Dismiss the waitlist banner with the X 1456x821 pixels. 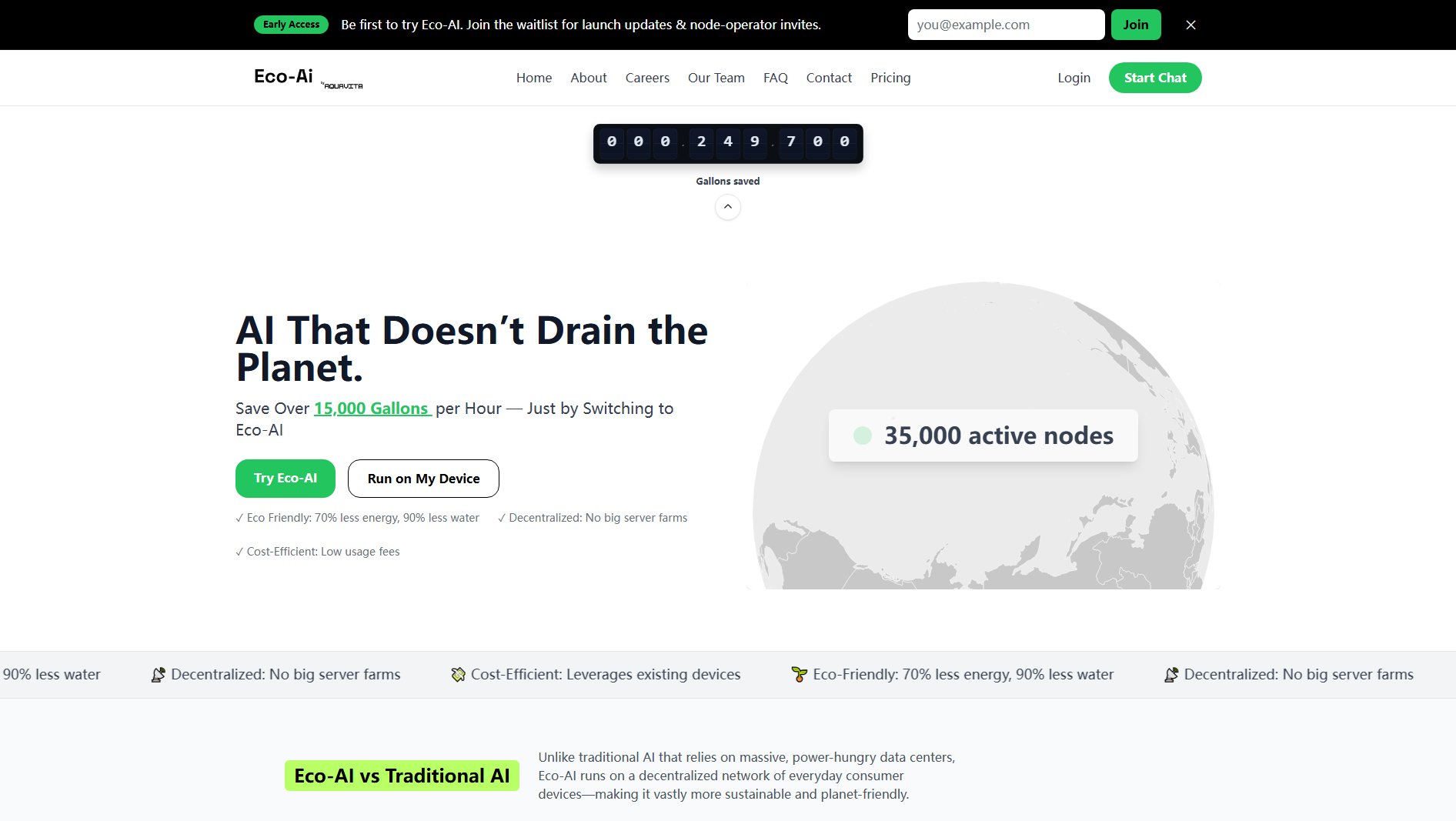1191,25
